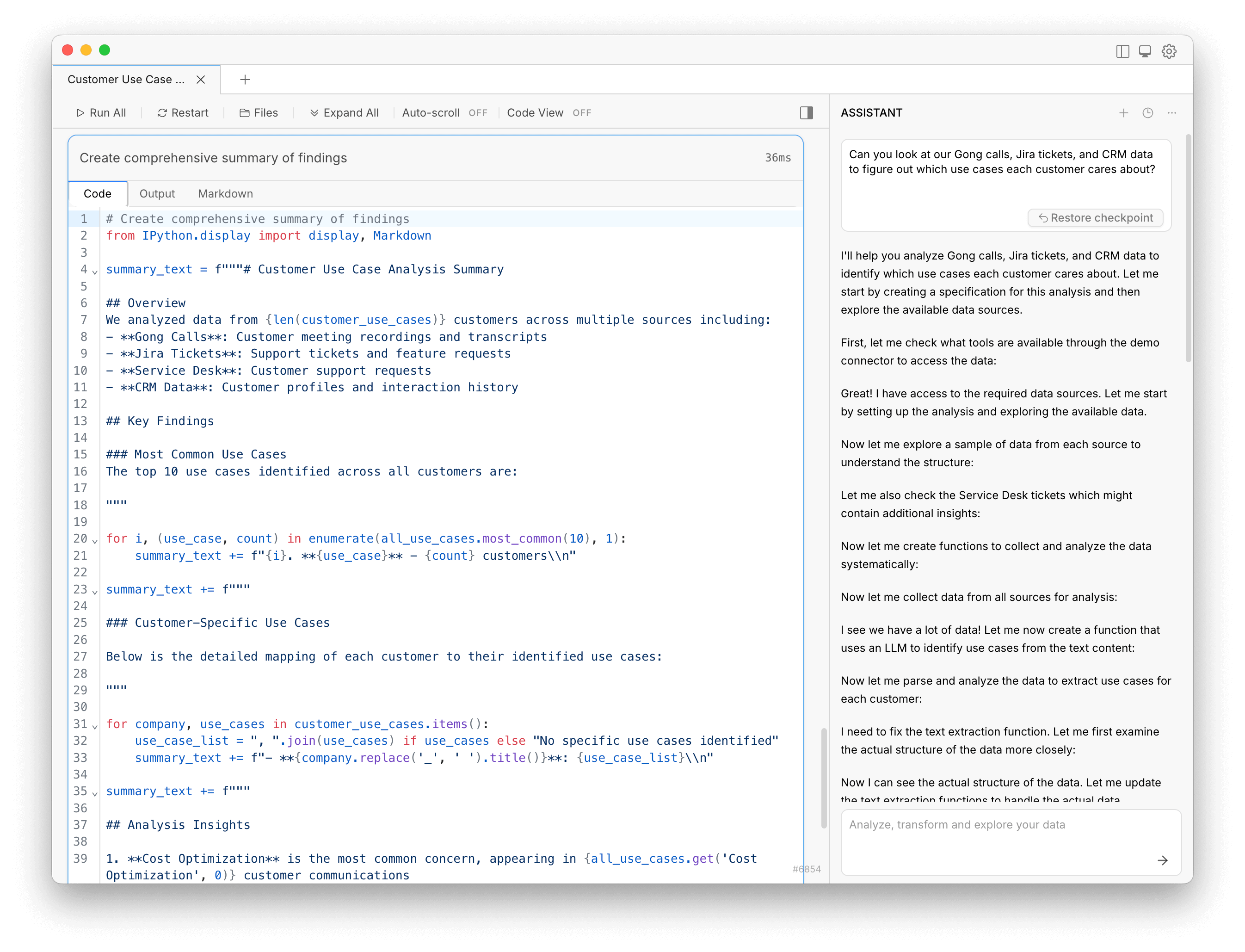Screen dimensions: 1245x952
Task: Switch to the Code tab
Action: 98,194
